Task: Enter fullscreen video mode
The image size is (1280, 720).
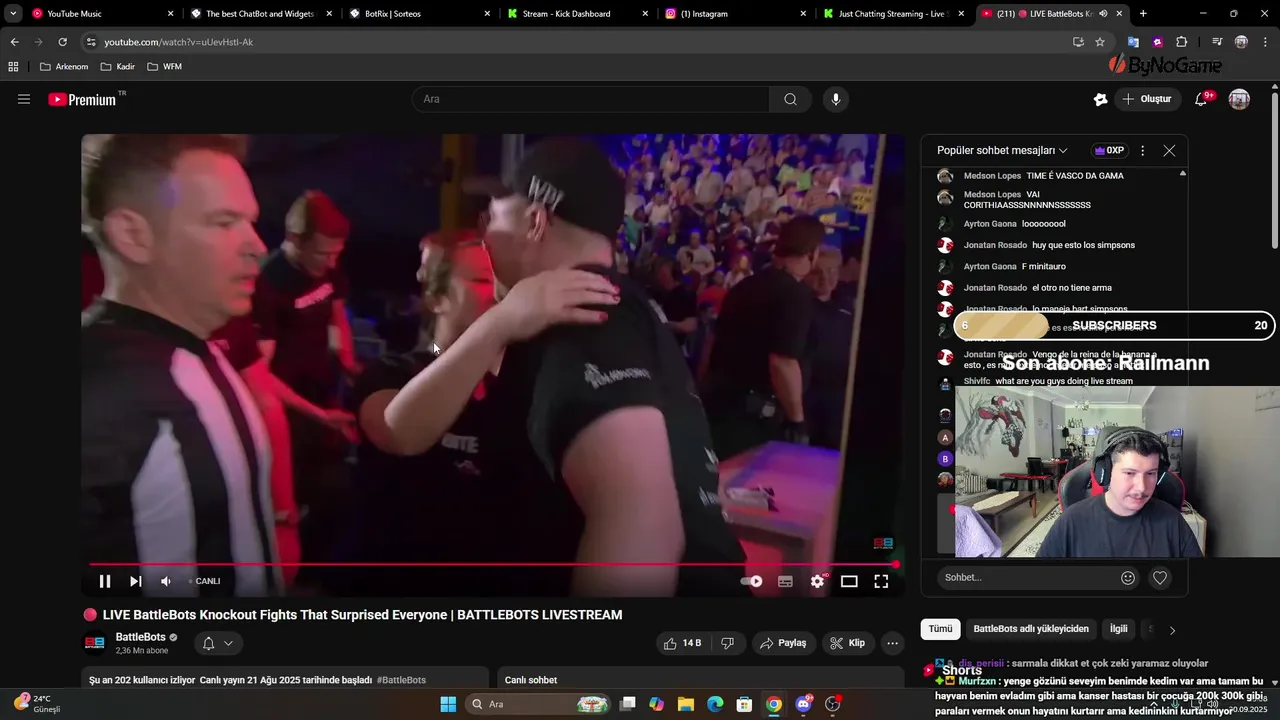Action: click(x=881, y=581)
